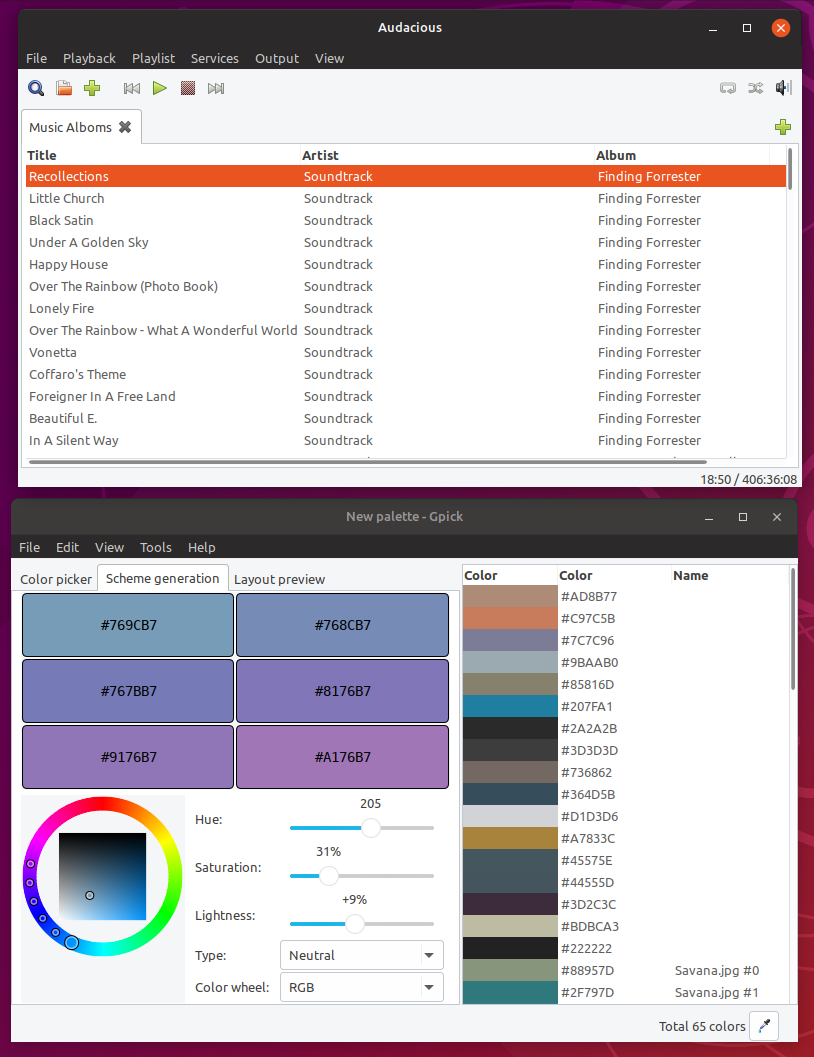Select the #768CB7 scheme swatch
Screen dimensions: 814x1057
(x=342, y=625)
